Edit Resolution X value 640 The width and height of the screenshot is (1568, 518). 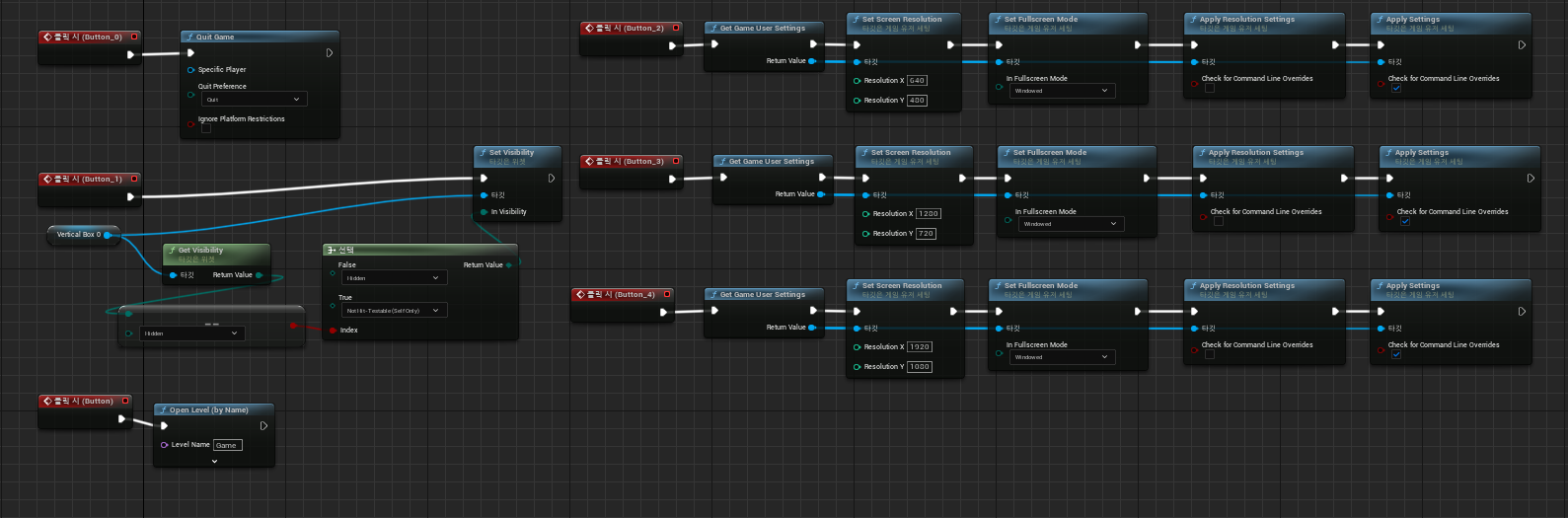coord(917,81)
